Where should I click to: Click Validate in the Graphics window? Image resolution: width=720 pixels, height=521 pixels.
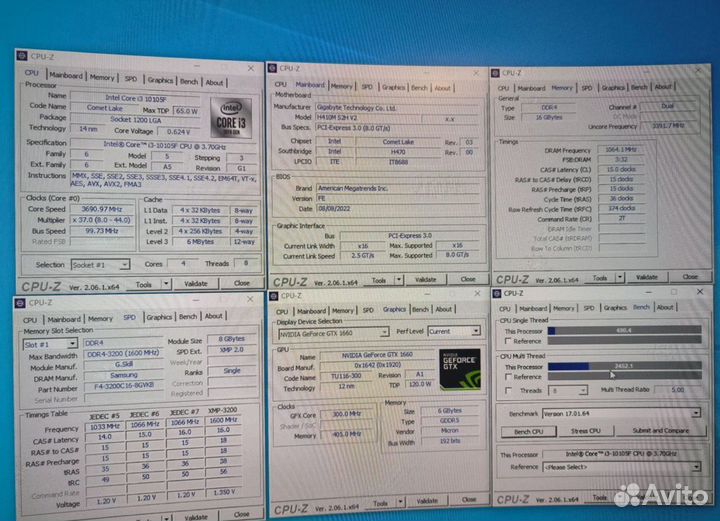tap(427, 501)
